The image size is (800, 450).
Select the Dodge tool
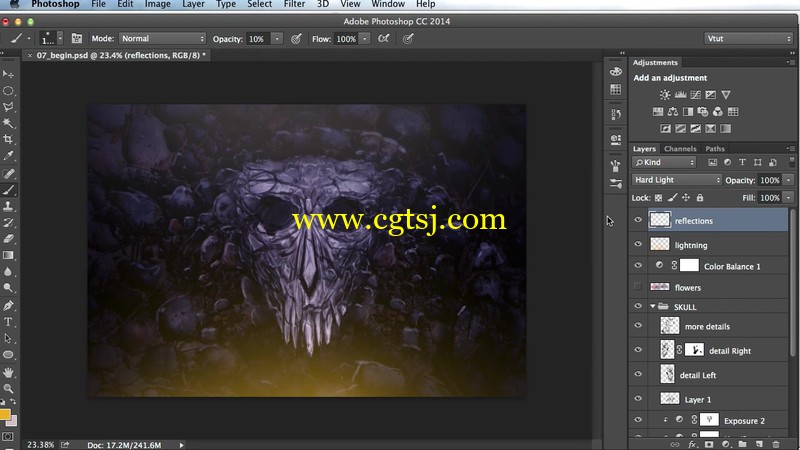[x=8, y=288]
